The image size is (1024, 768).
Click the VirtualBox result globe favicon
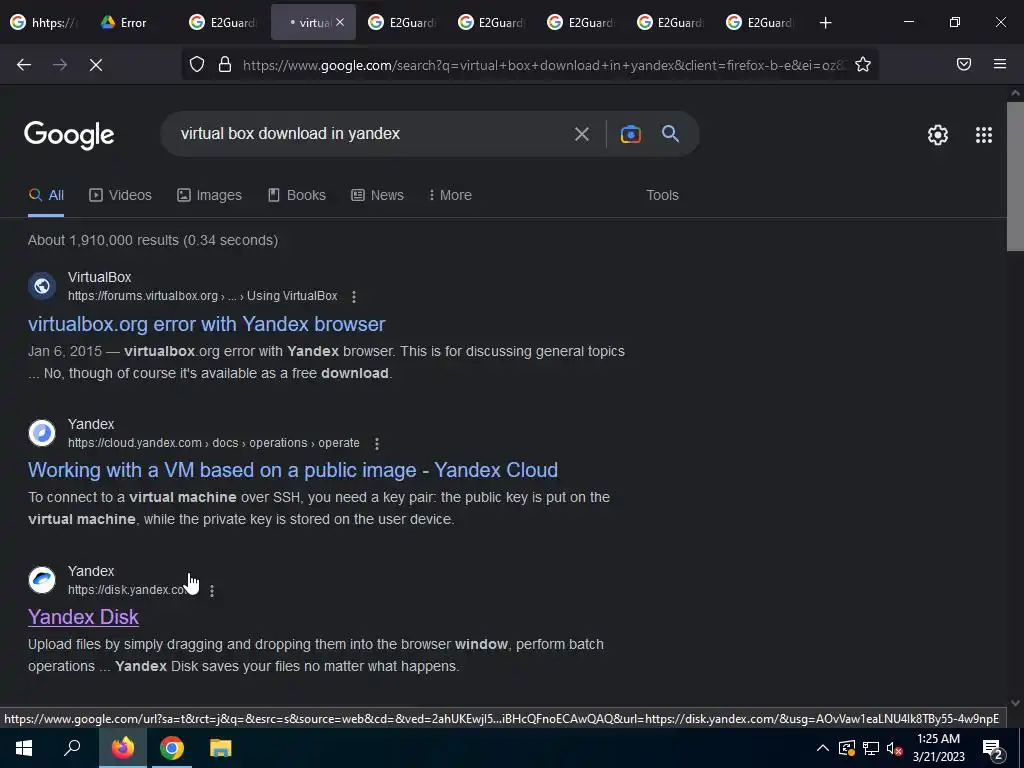pos(42,286)
